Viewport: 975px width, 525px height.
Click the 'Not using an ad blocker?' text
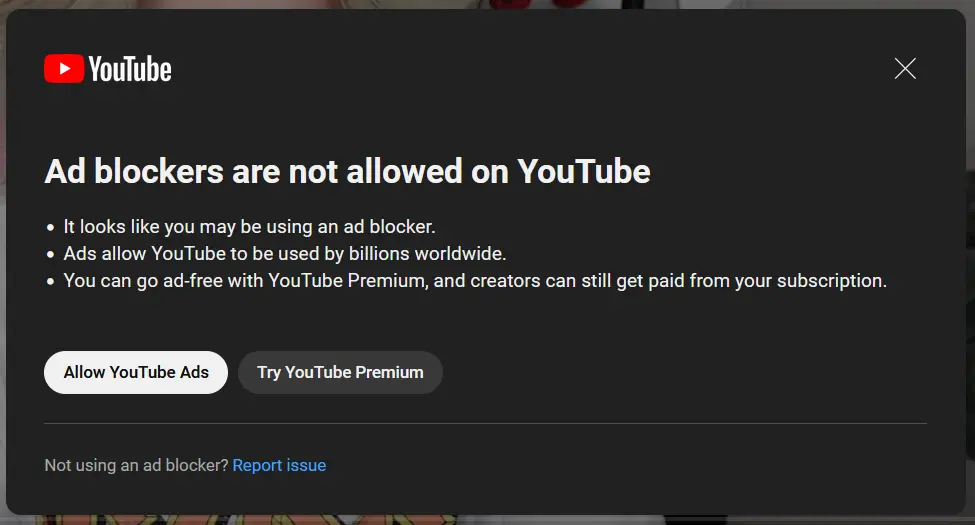136,465
